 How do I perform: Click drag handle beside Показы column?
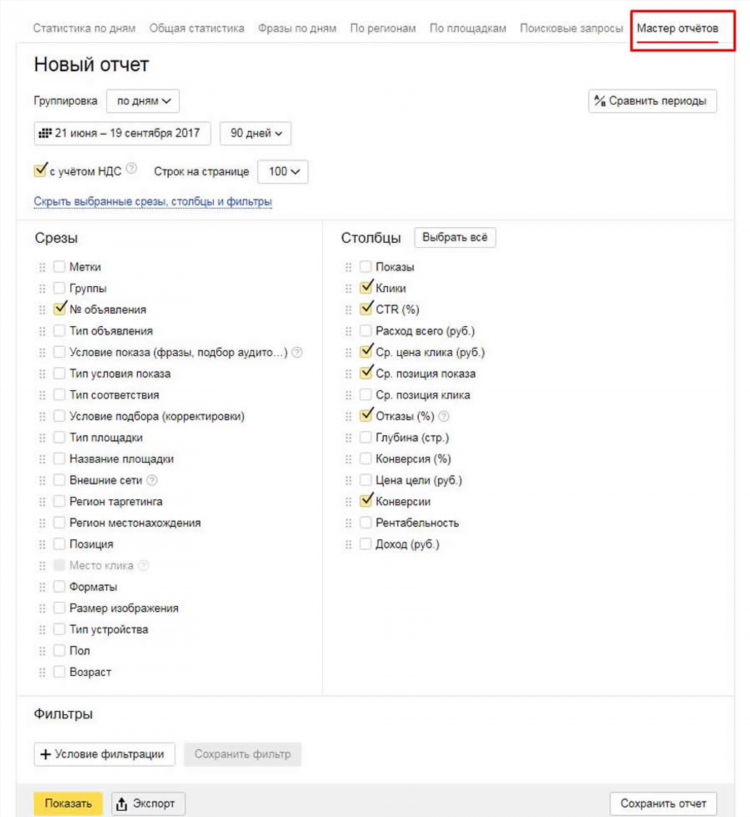(x=348, y=267)
